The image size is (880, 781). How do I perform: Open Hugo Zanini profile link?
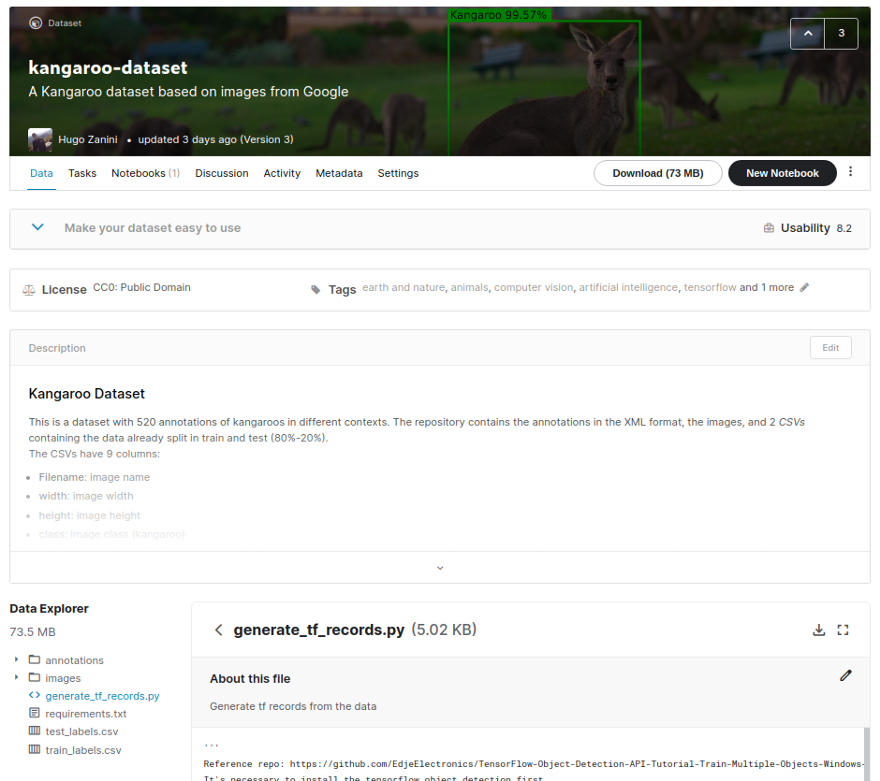click(x=88, y=140)
